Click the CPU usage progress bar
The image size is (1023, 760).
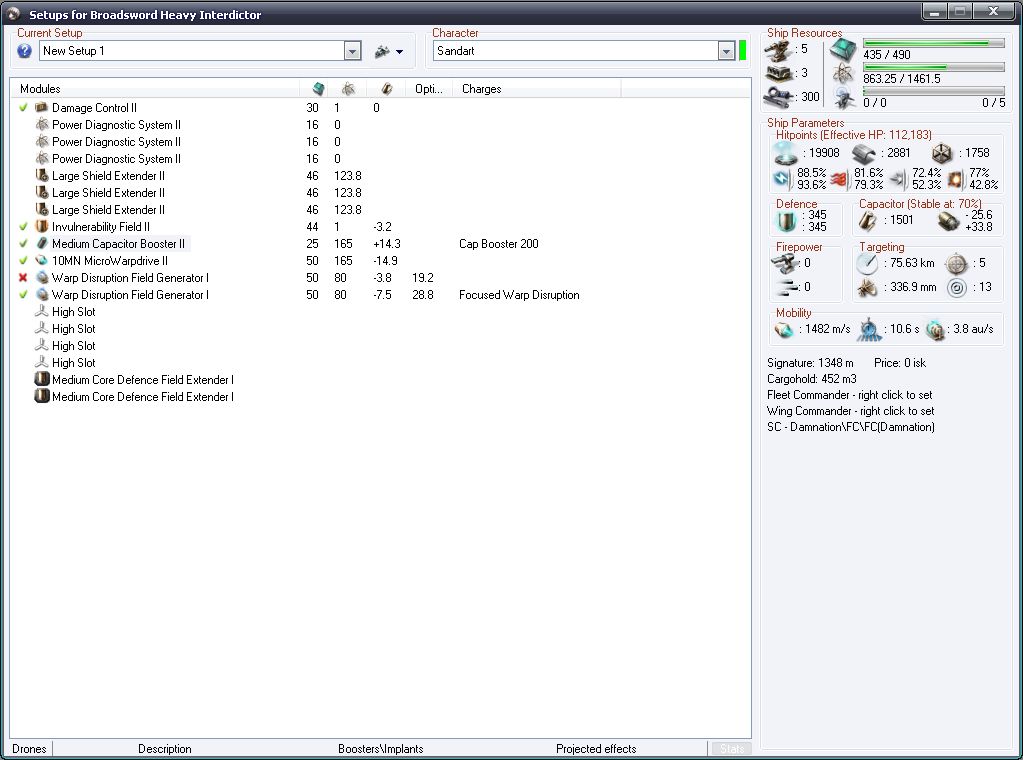point(934,43)
